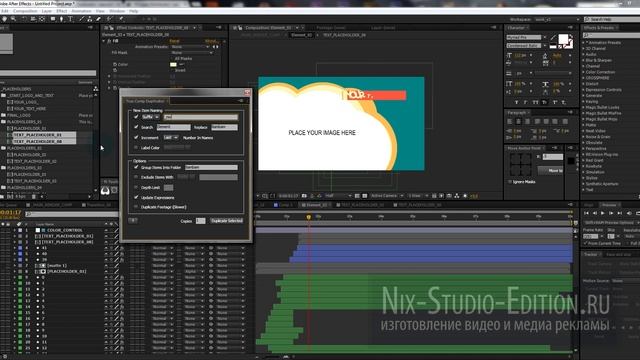Screen dimensions: 640x360
Task: Enable Duplicate Footage (Slower) checkbox
Action: click(136, 207)
